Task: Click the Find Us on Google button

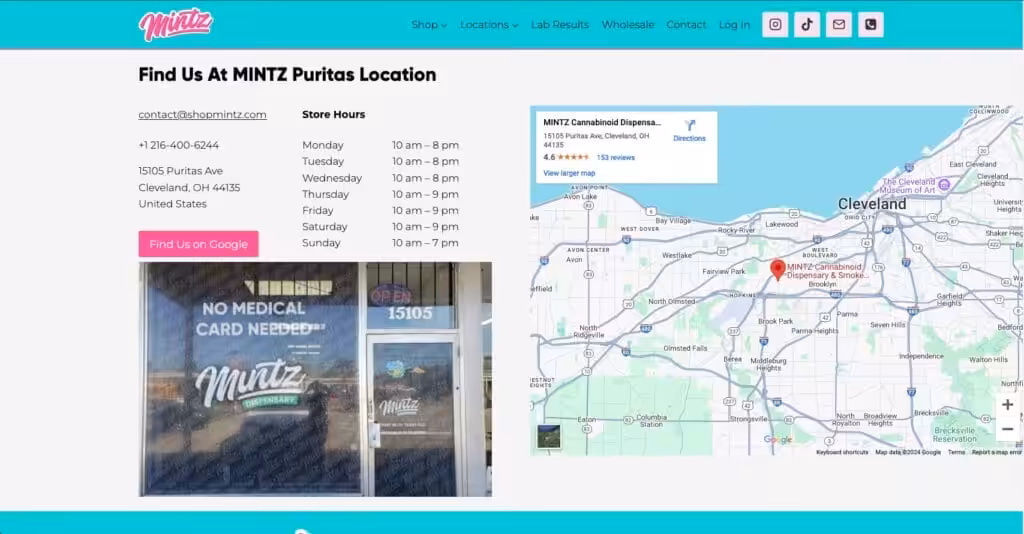Action: [x=199, y=244]
